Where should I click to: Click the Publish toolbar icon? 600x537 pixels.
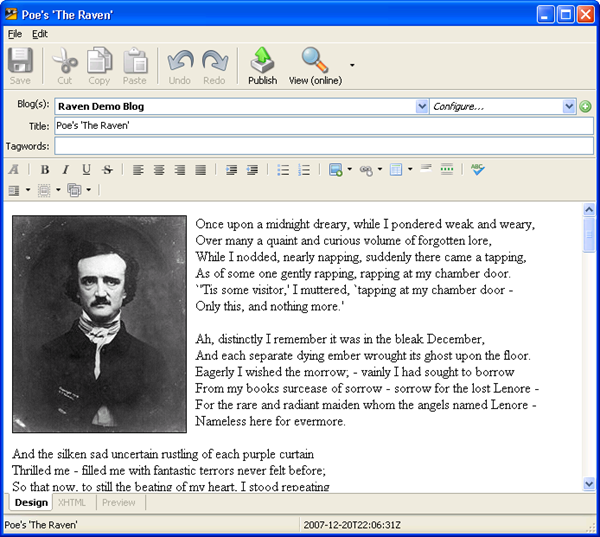pyautogui.click(x=262, y=65)
